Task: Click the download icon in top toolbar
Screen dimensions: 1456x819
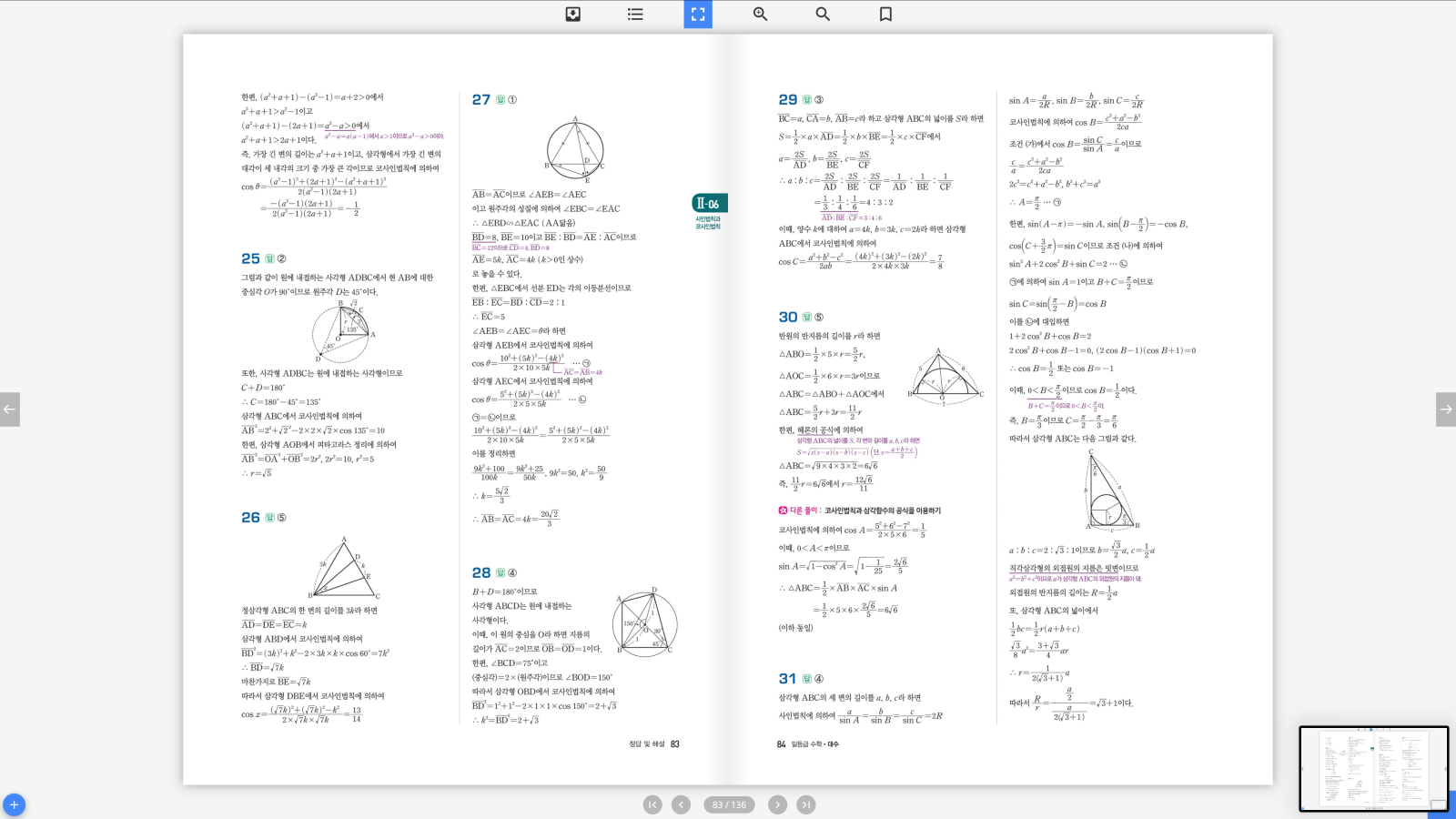Action: tap(573, 15)
